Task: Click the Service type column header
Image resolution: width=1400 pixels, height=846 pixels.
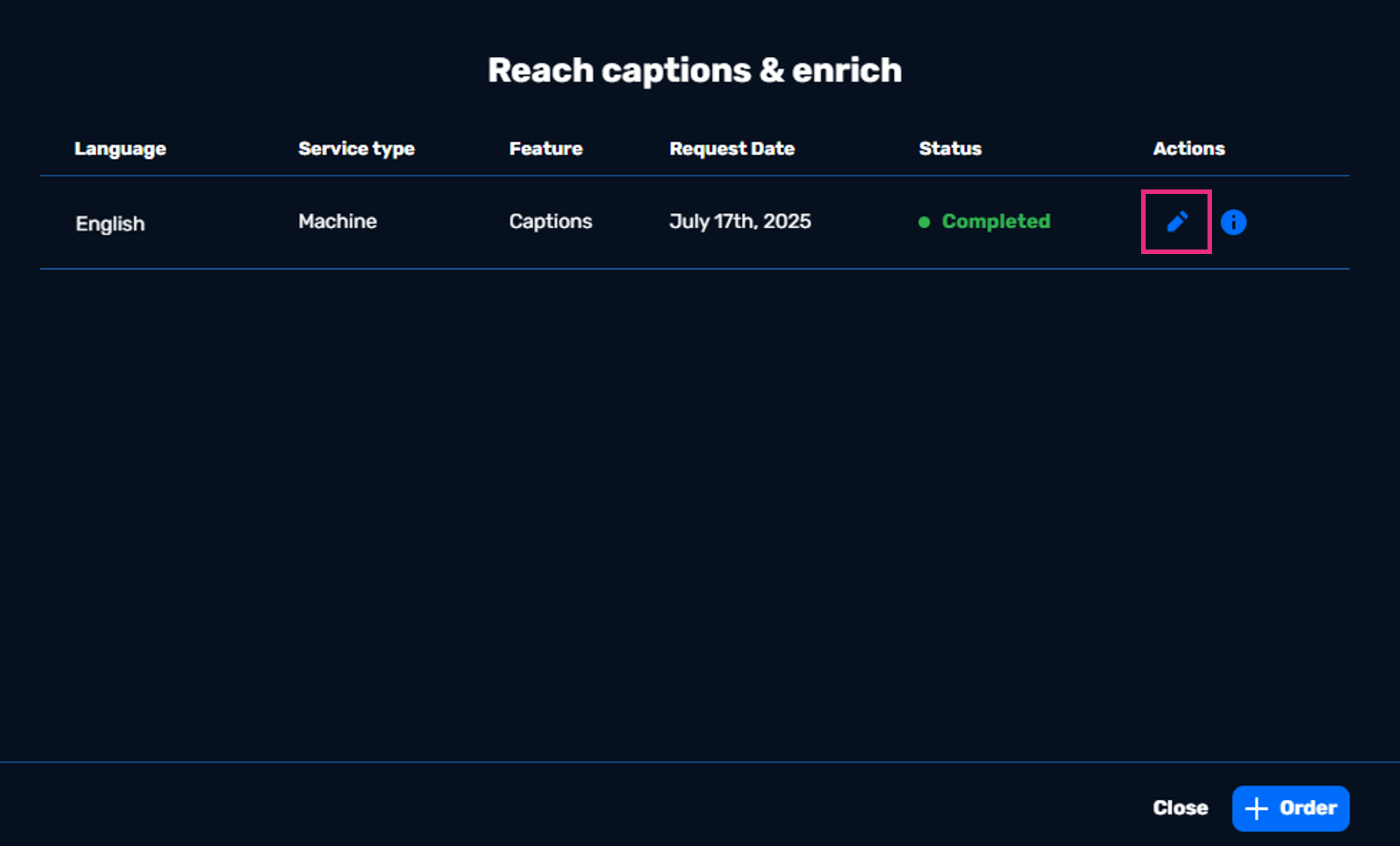Action: click(356, 149)
